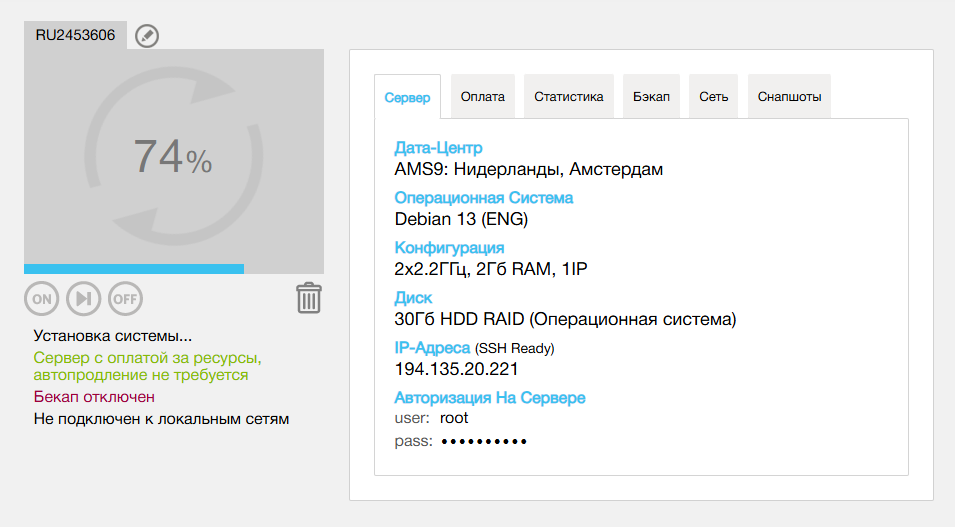
Task: Click the IP-Адреса heading
Action: click(x=432, y=347)
